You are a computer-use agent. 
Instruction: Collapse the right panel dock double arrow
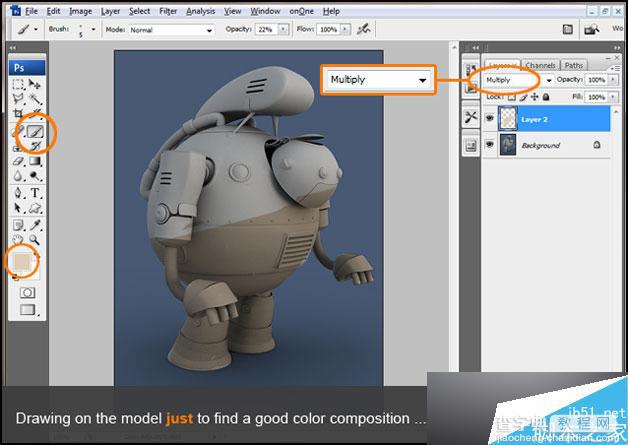[x=616, y=48]
